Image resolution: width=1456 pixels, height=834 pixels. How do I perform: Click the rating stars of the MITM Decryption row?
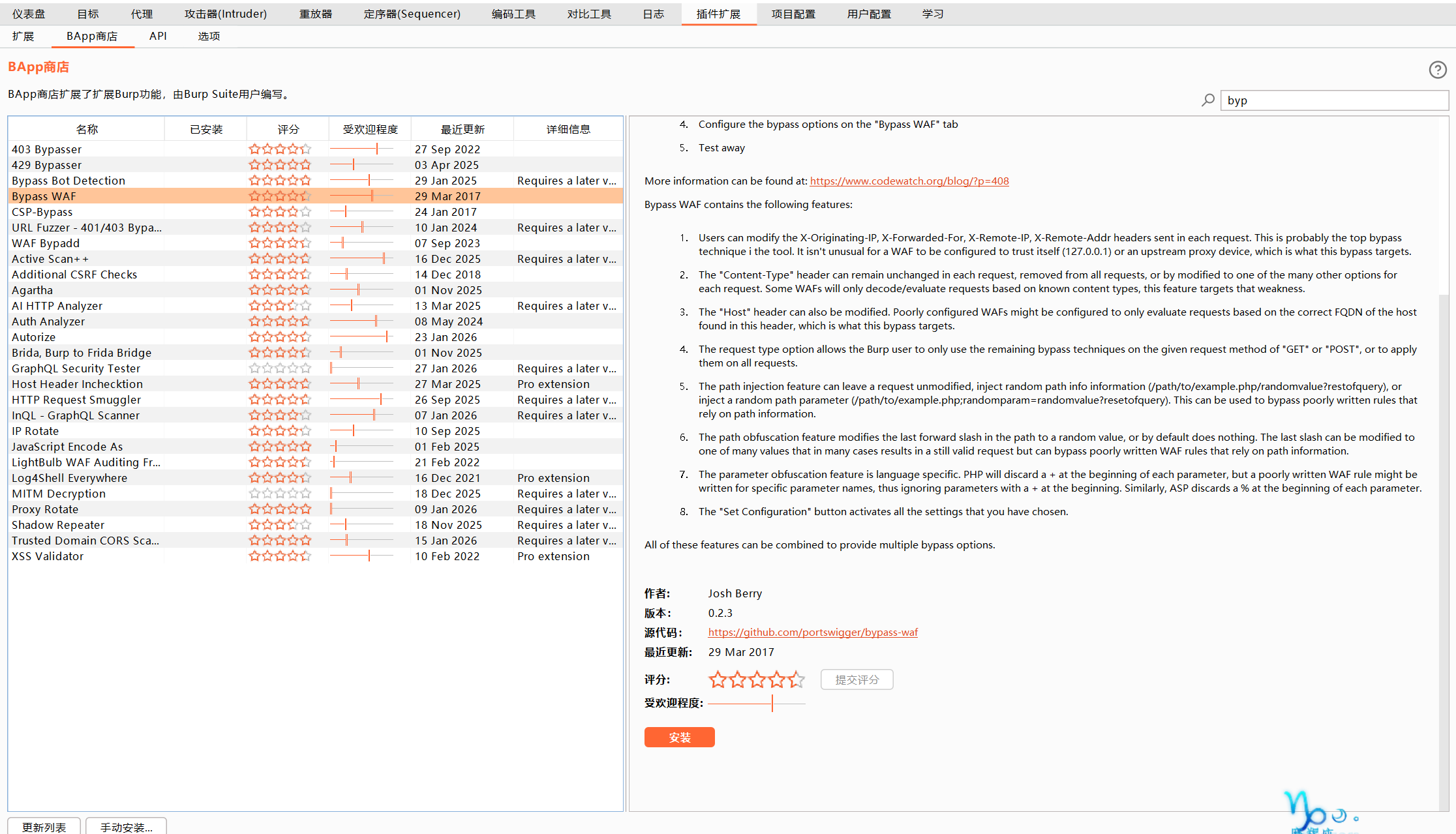[x=280, y=494]
